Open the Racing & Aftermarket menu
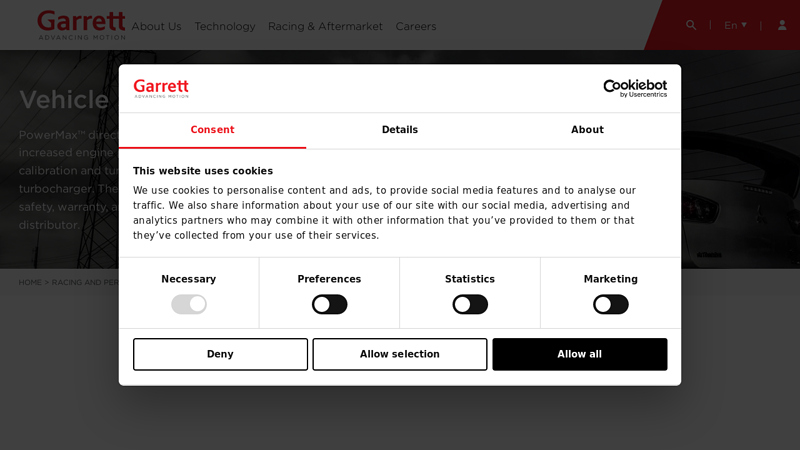 tap(325, 26)
